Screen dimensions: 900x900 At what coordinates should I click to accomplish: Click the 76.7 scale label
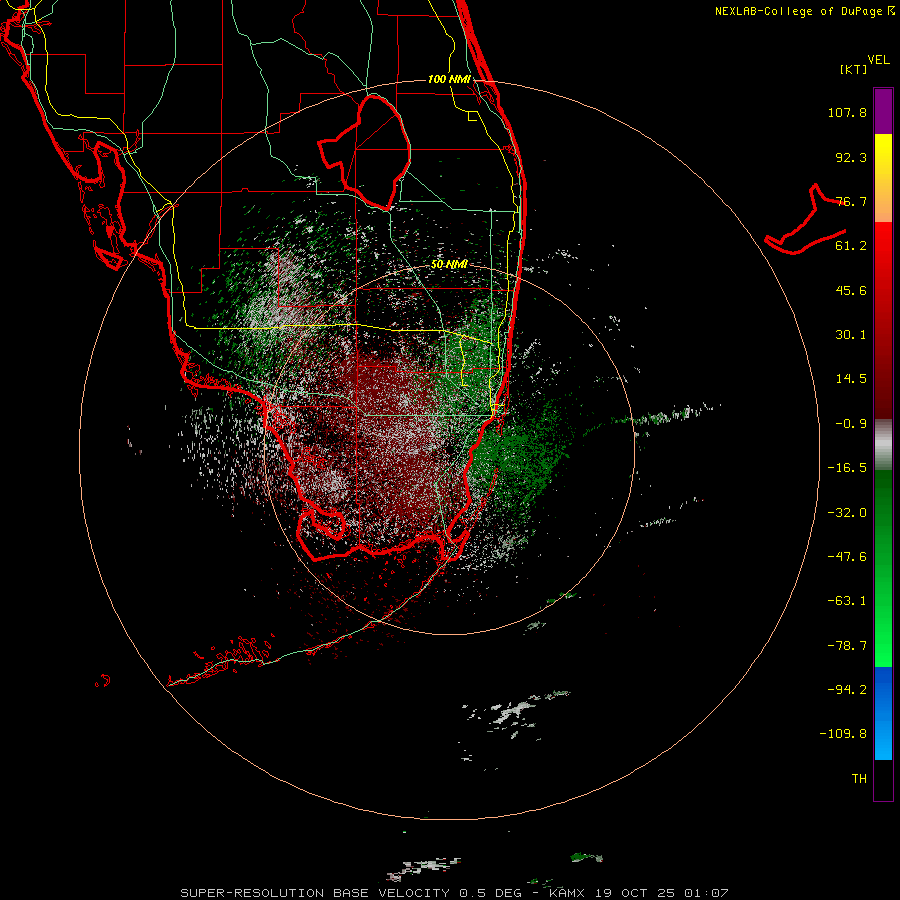(851, 201)
